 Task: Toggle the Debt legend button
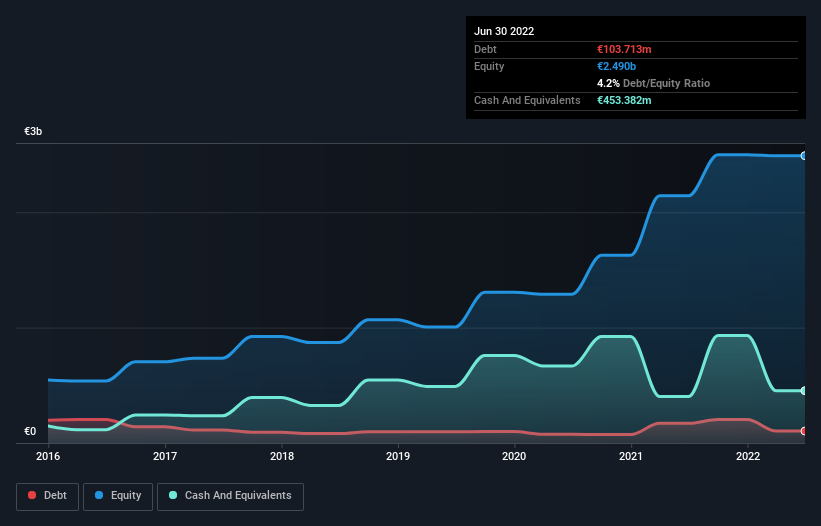point(48,496)
